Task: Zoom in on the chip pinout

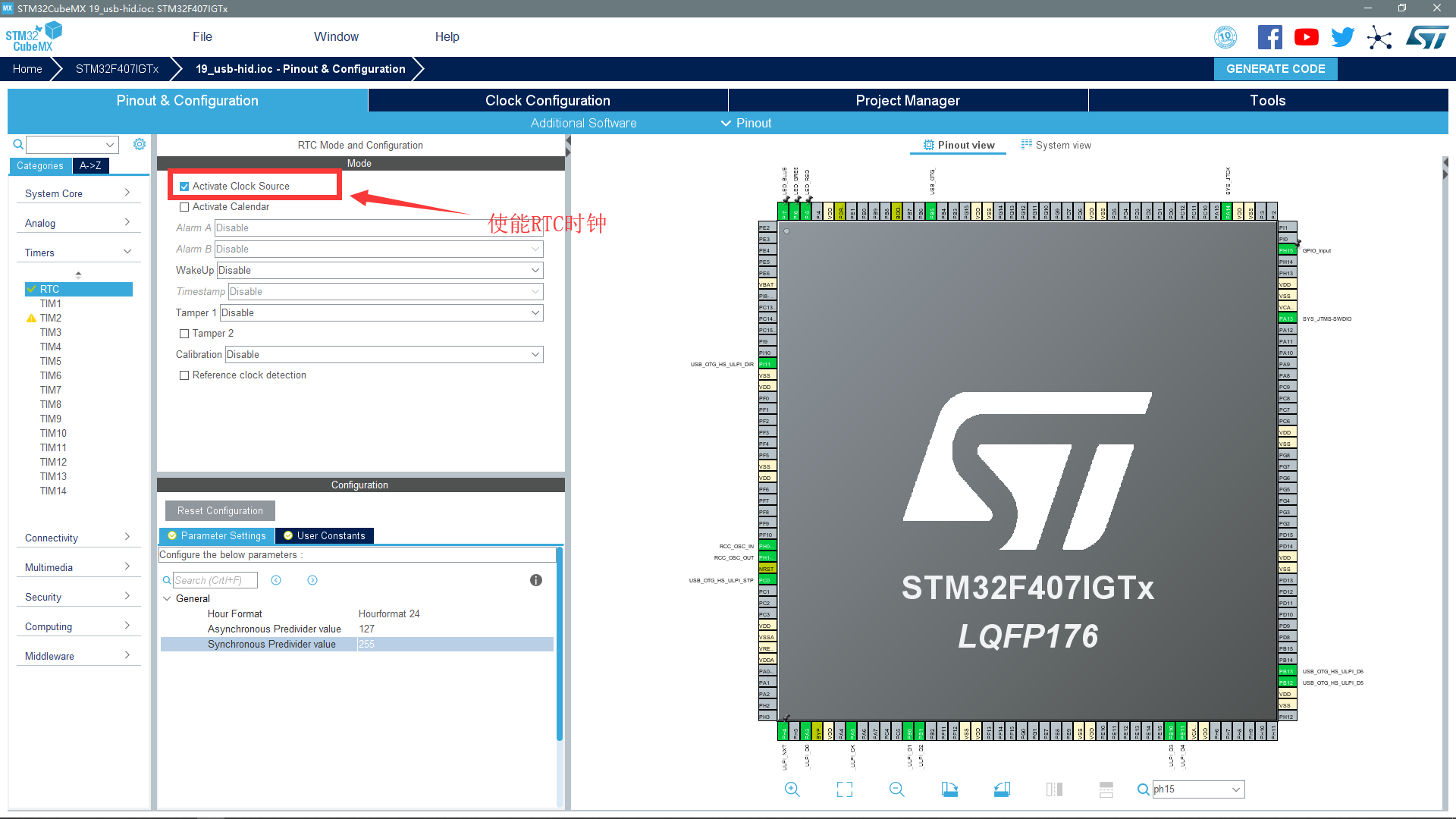Action: point(792,789)
